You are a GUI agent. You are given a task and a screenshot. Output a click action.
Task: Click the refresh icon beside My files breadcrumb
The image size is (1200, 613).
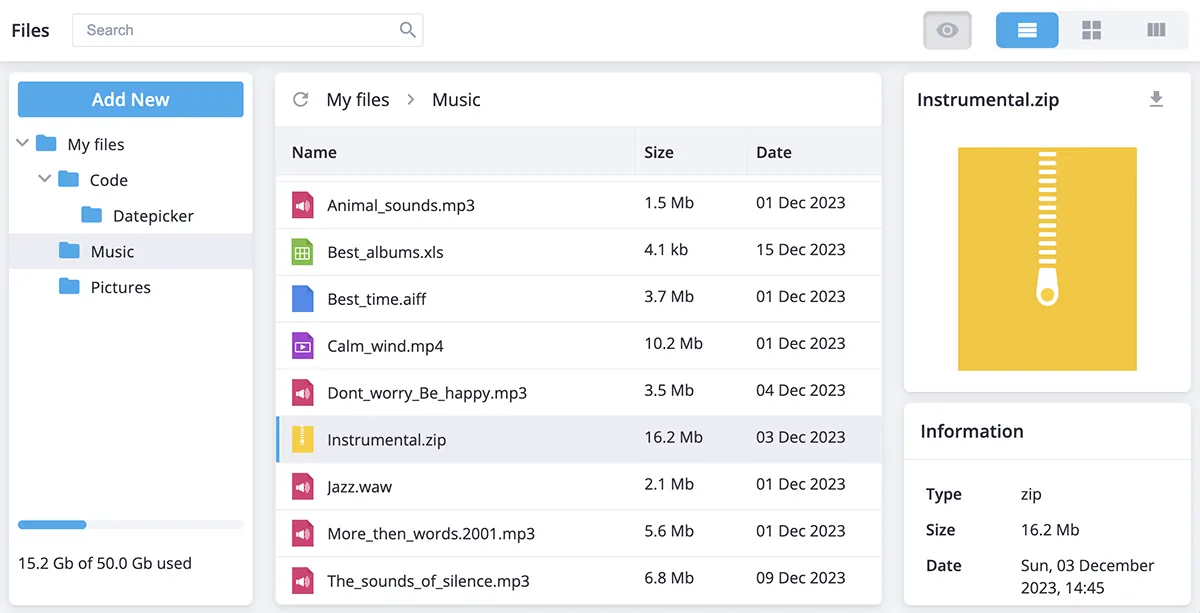pos(300,99)
